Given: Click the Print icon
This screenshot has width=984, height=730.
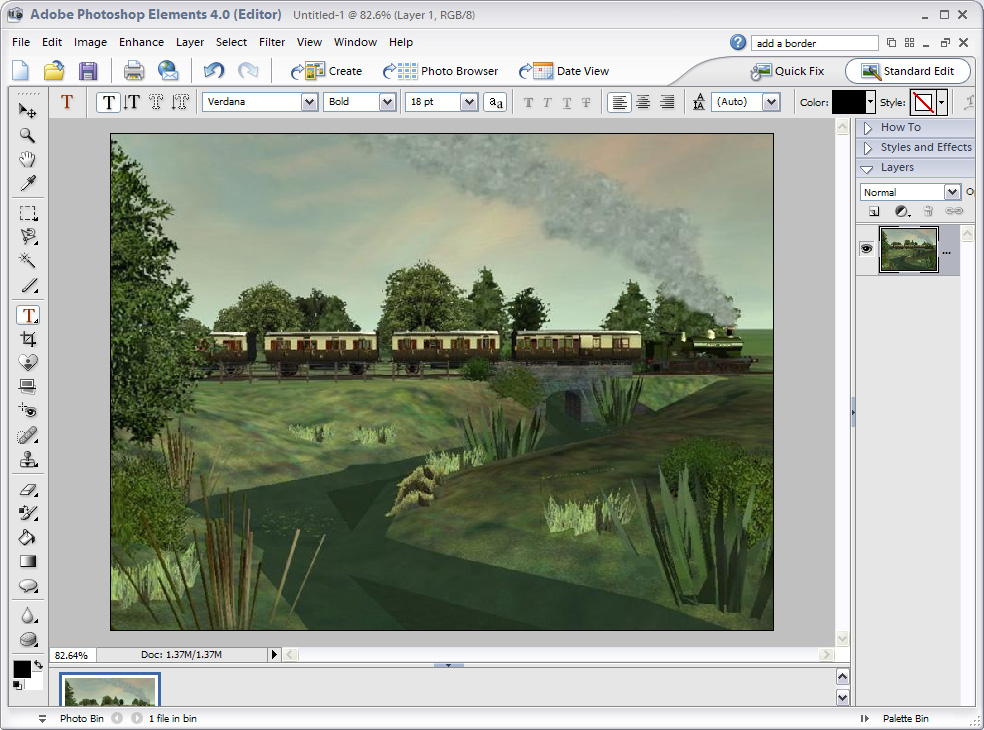Looking at the screenshot, I should tap(134, 70).
